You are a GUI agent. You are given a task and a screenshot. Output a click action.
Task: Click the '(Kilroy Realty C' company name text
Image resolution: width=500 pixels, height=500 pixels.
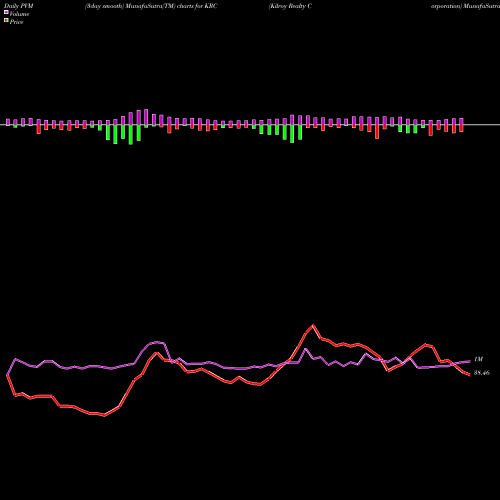tap(290, 6)
